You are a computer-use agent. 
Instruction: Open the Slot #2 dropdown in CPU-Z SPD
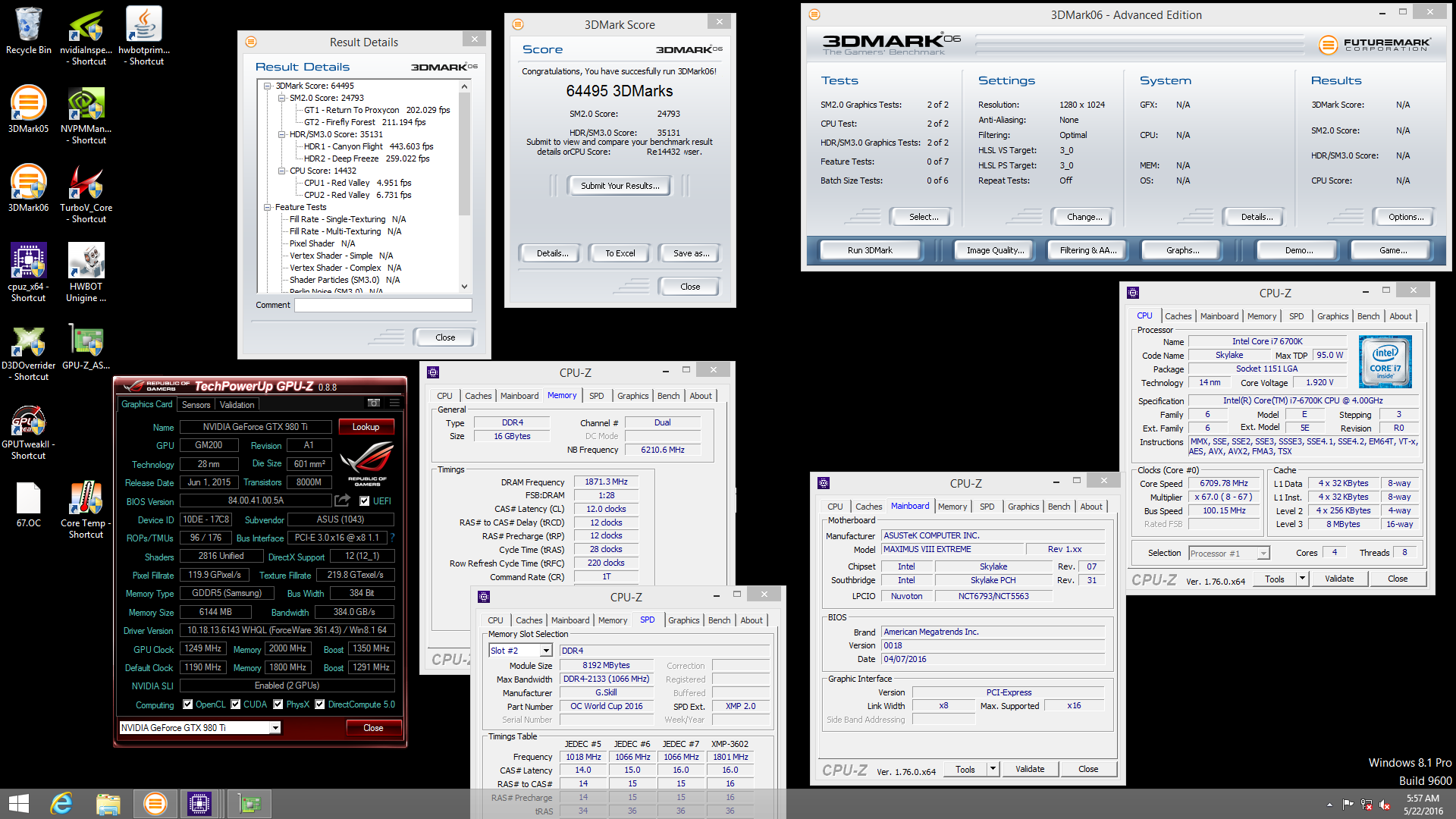point(546,651)
